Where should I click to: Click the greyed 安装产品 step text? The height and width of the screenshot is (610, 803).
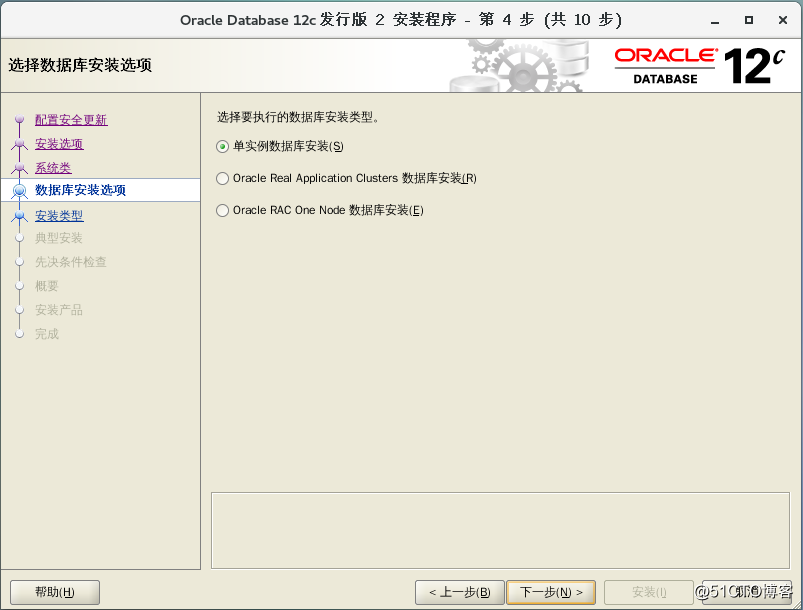(x=59, y=310)
